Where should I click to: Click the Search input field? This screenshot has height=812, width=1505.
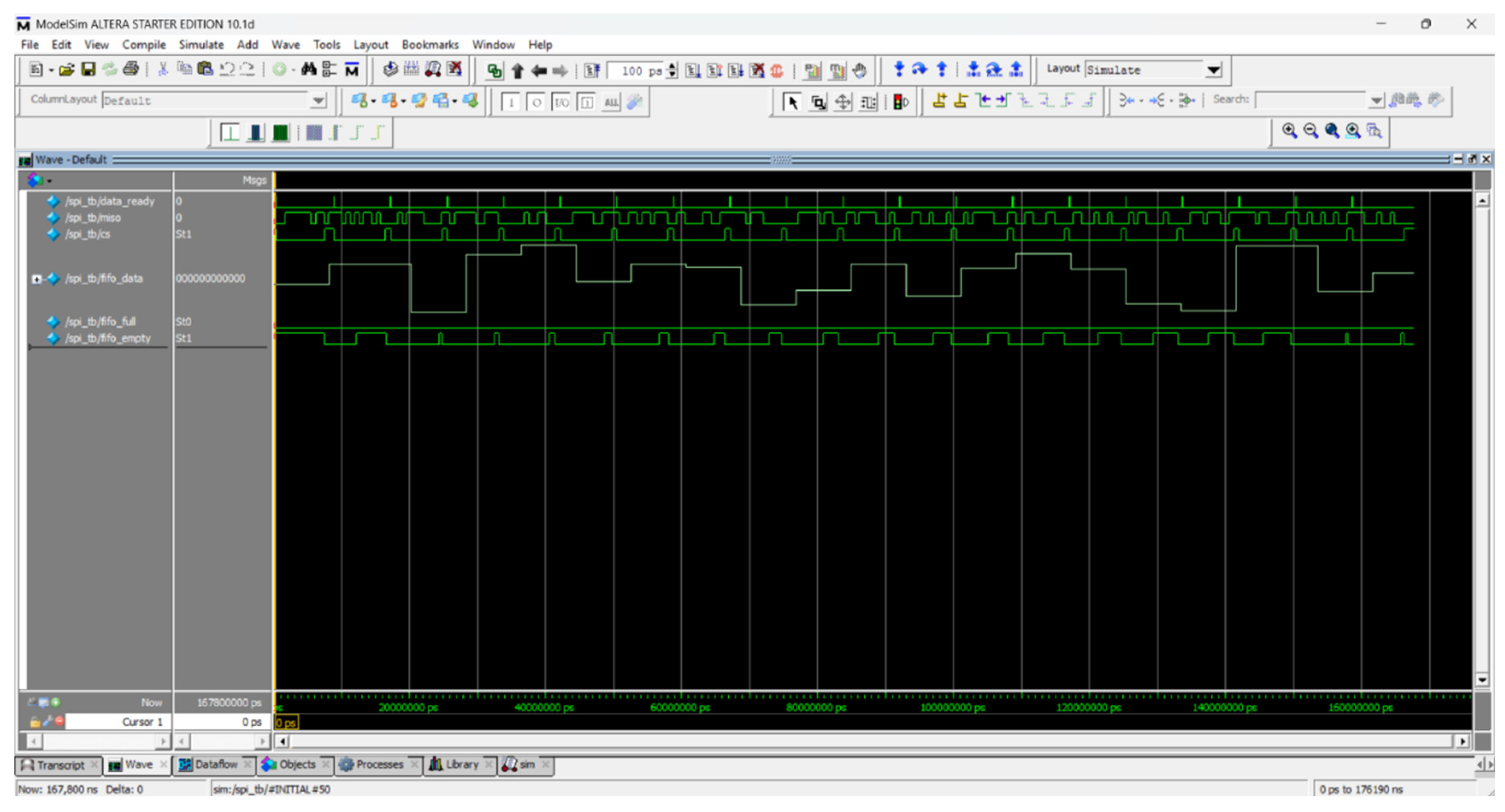1311,100
